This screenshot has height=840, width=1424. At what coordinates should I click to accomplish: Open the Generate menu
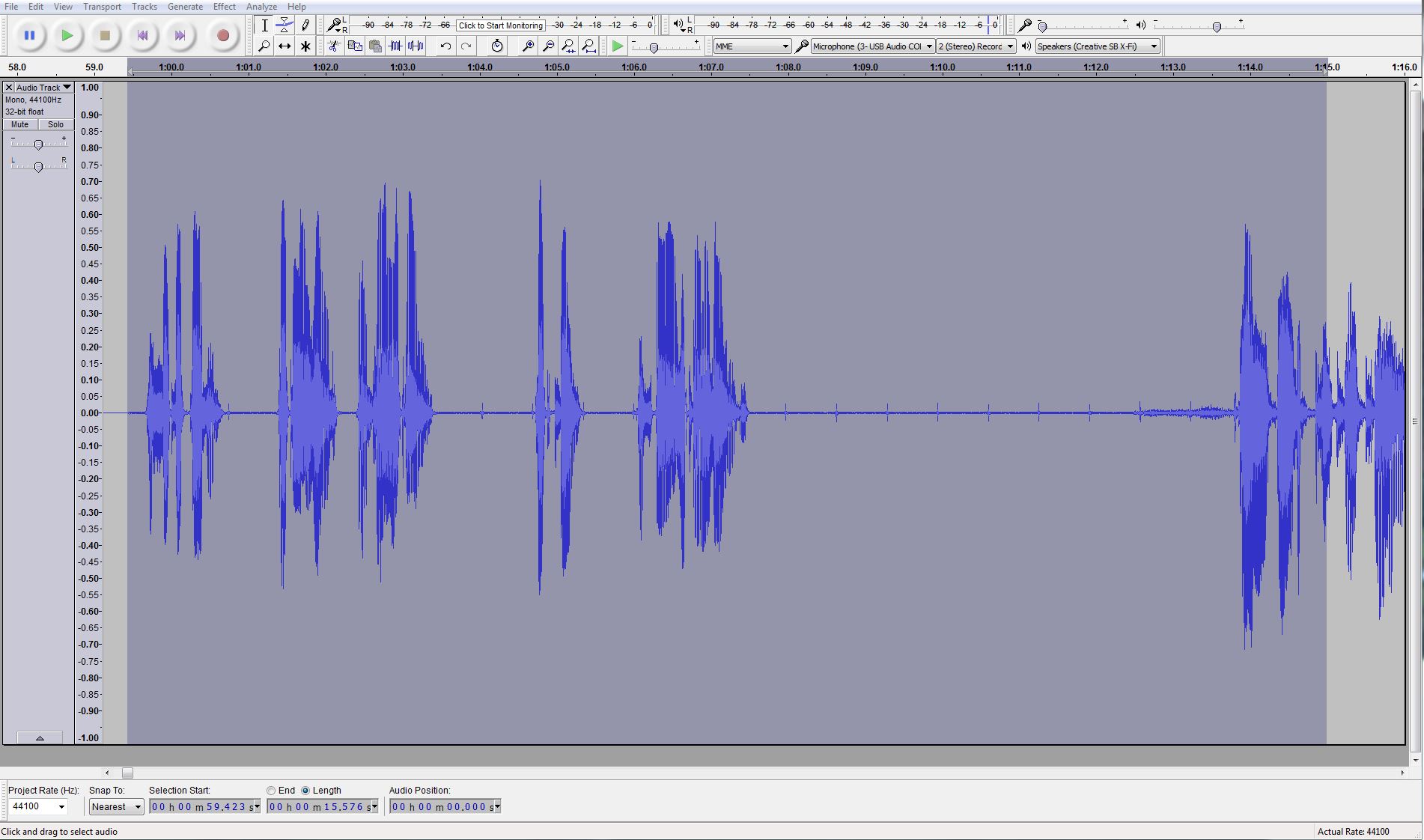click(185, 7)
